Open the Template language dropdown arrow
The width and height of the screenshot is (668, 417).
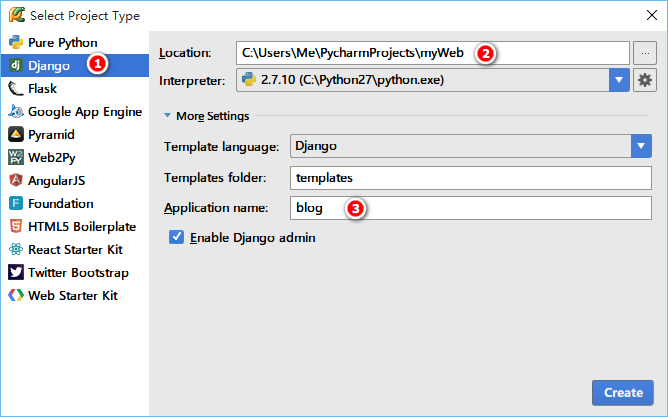(x=641, y=146)
